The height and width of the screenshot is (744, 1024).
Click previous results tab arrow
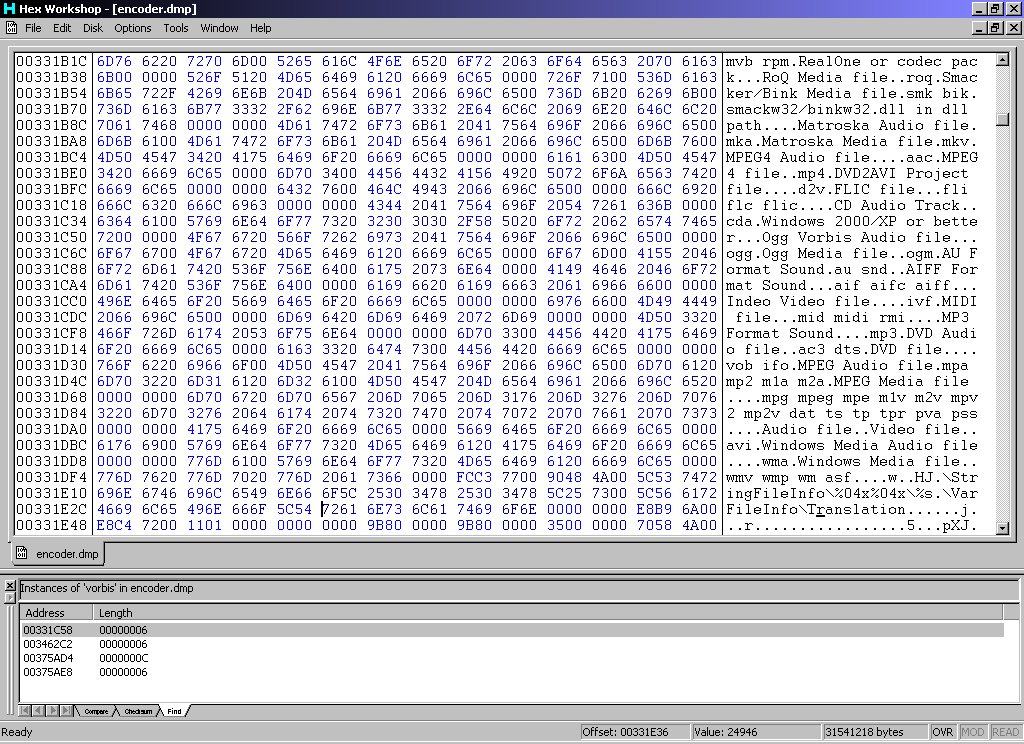38,711
